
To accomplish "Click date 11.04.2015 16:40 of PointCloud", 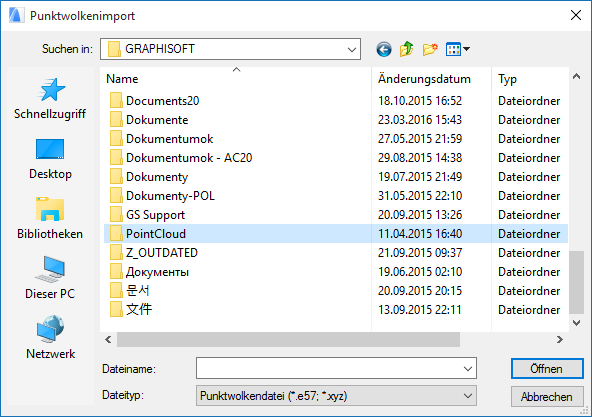I will [x=420, y=233].
